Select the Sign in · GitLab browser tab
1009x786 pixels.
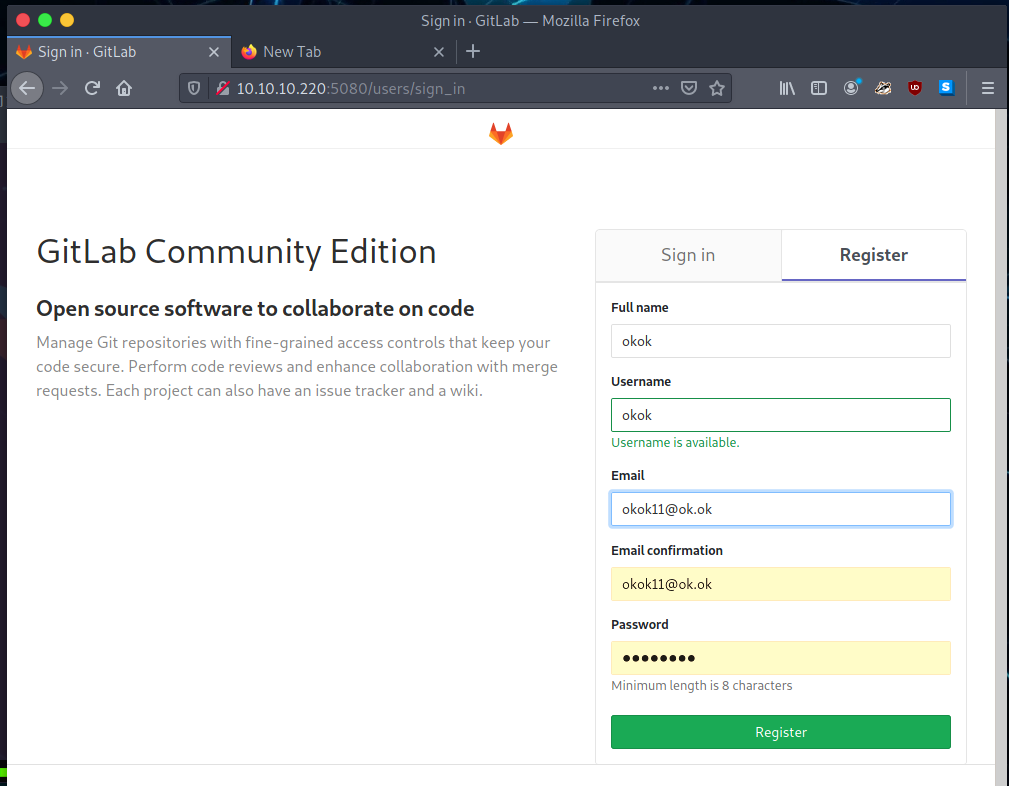[119, 51]
